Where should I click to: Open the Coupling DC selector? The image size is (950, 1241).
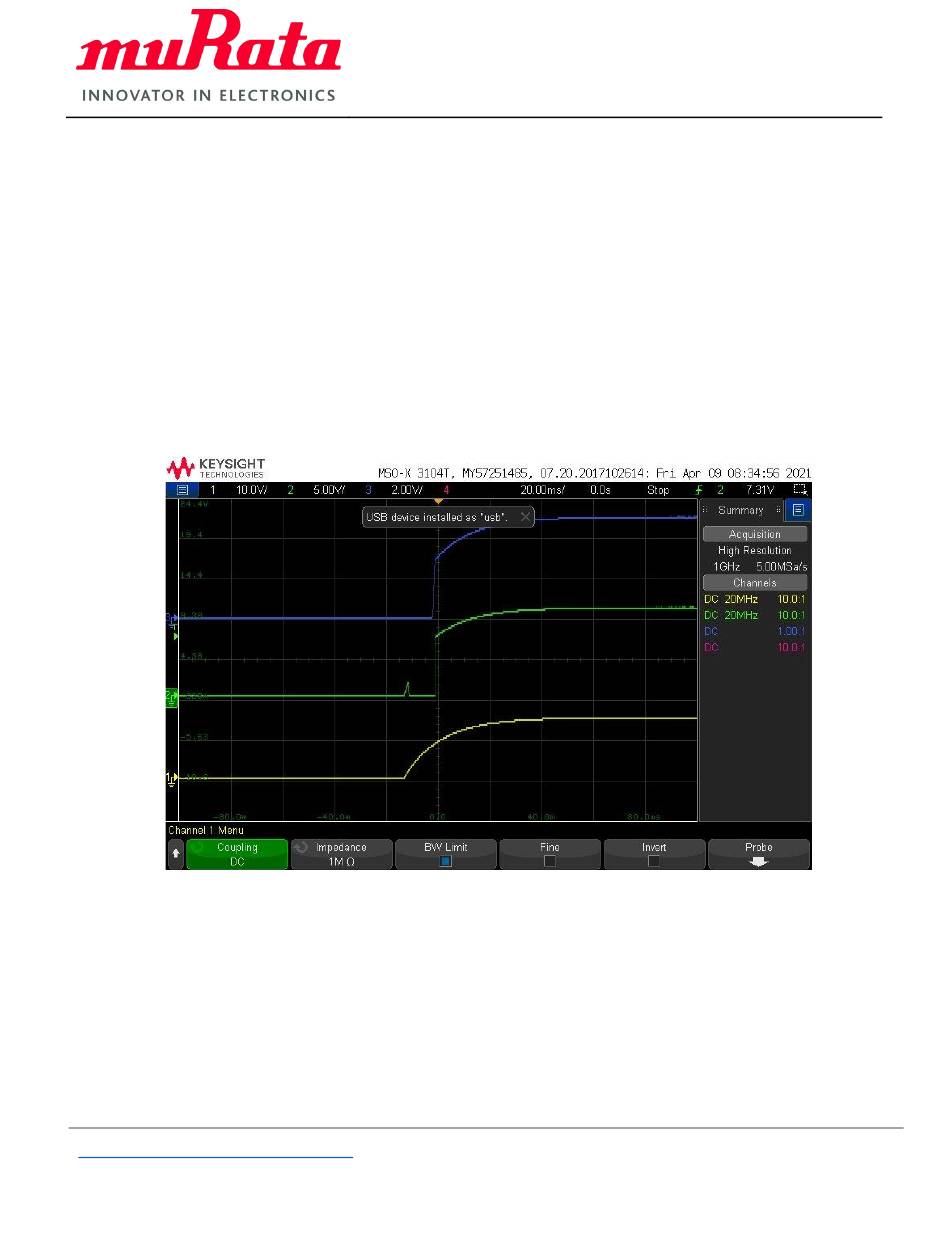pos(237,854)
